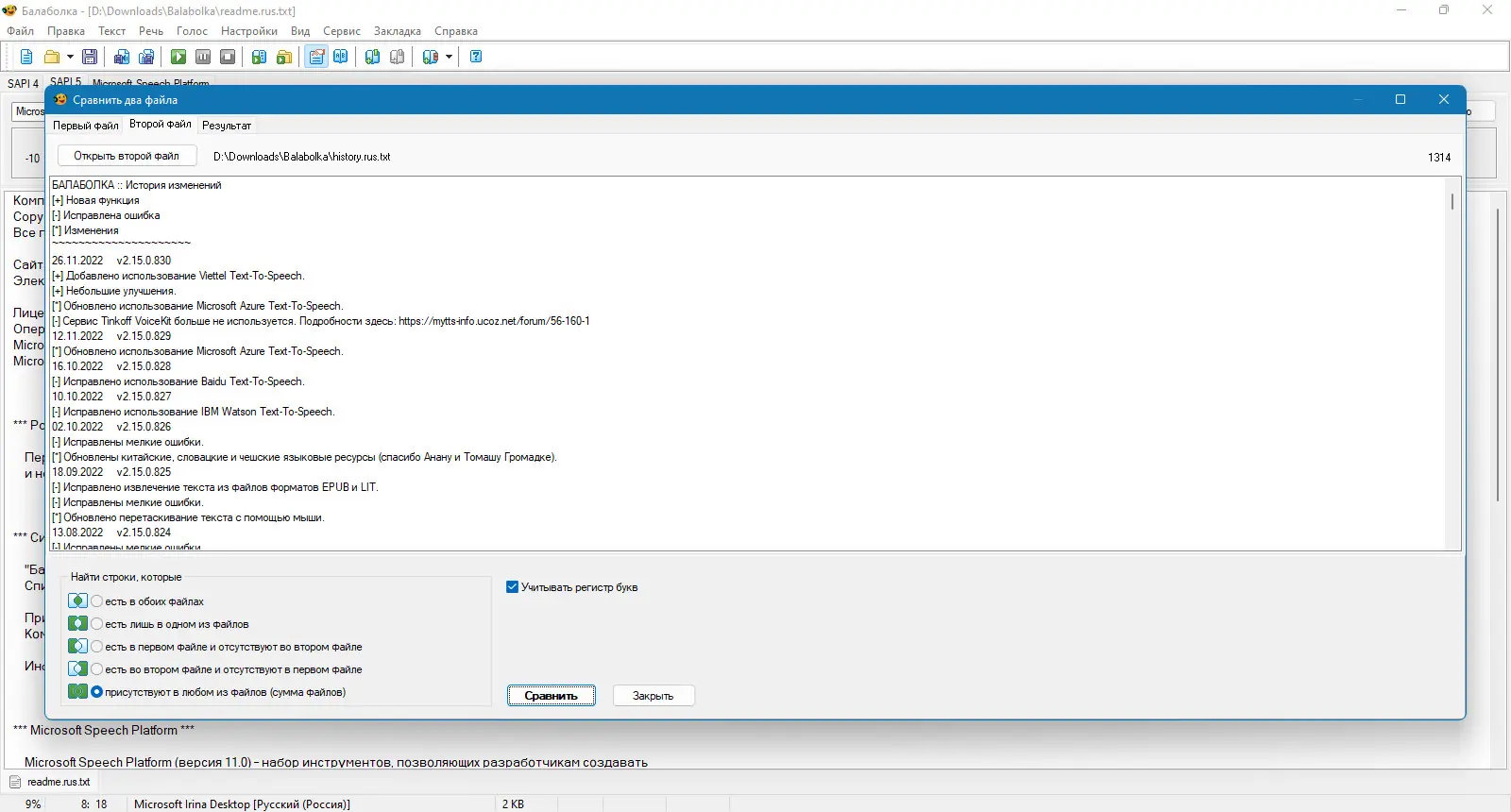This screenshot has width=1511, height=812.
Task: Click the green play-with-document toolbar icon
Action: pyautogui.click(x=260, y=57)
